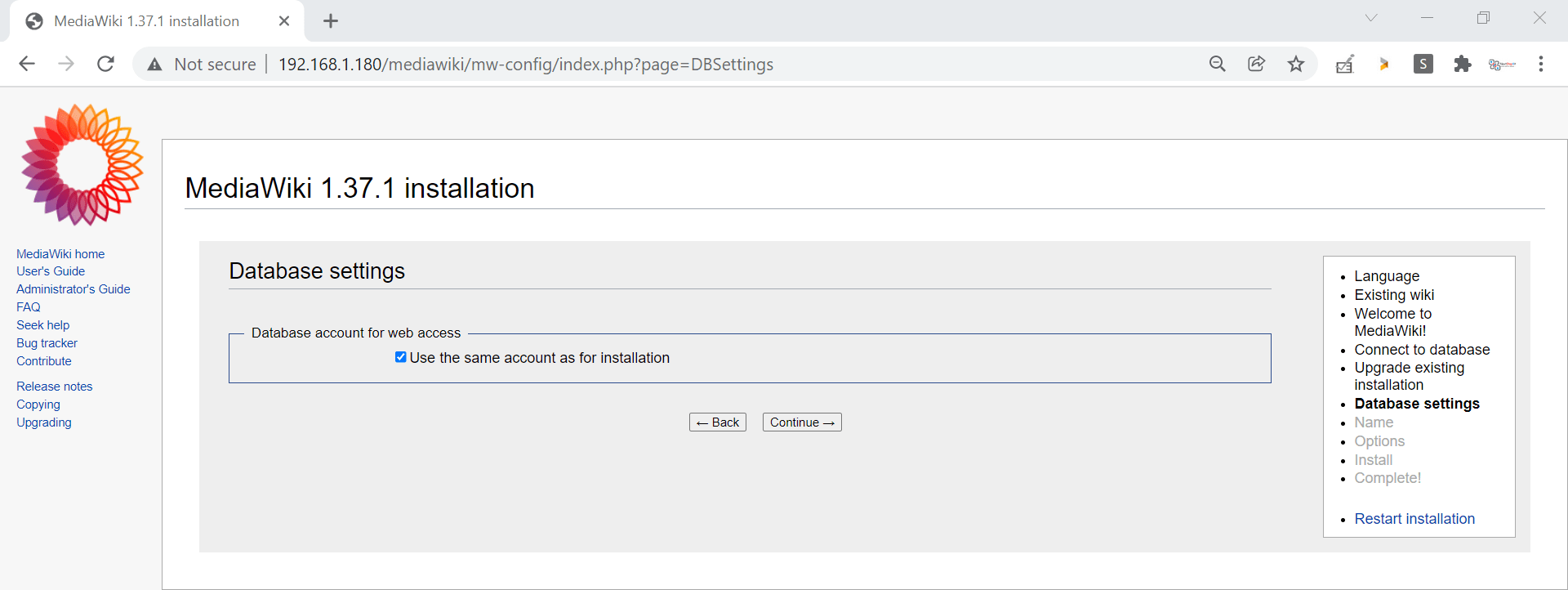The image size is (1568, 590).
Task: Click the orange arrow extension icon
Action: pos(1383,64)
